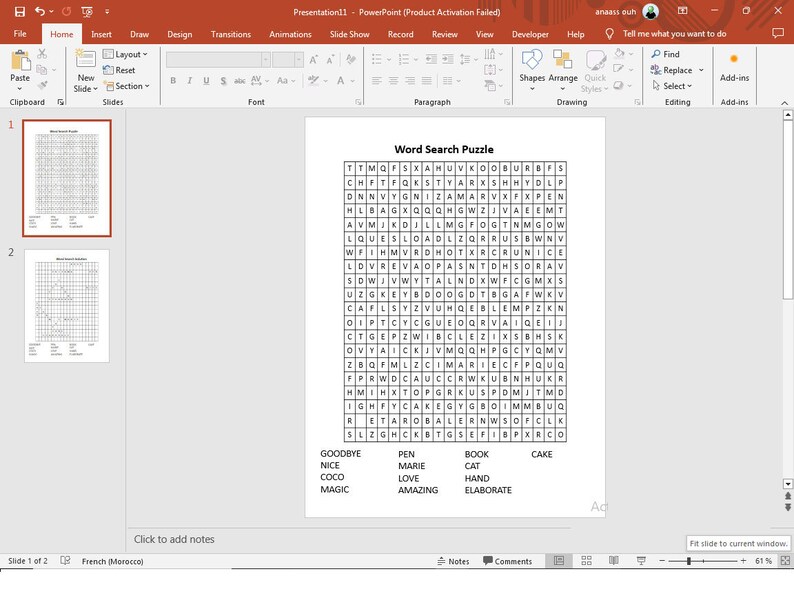
Task: Toggle Strikethrough formatting
Action: click(240, 81)
